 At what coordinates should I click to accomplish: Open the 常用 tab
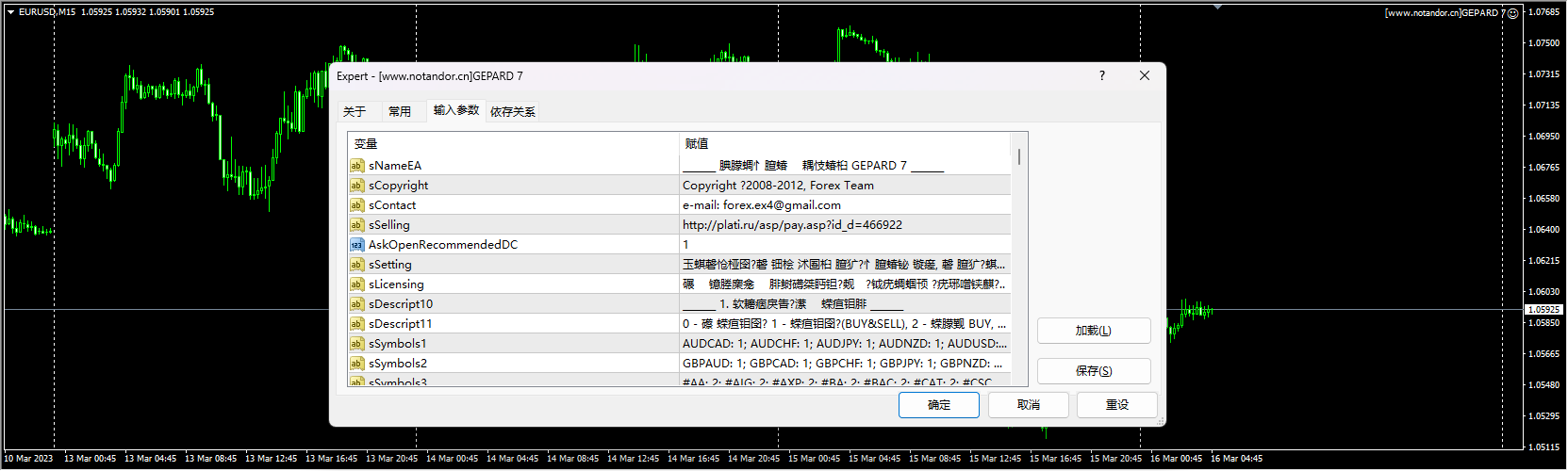[400, 112]
